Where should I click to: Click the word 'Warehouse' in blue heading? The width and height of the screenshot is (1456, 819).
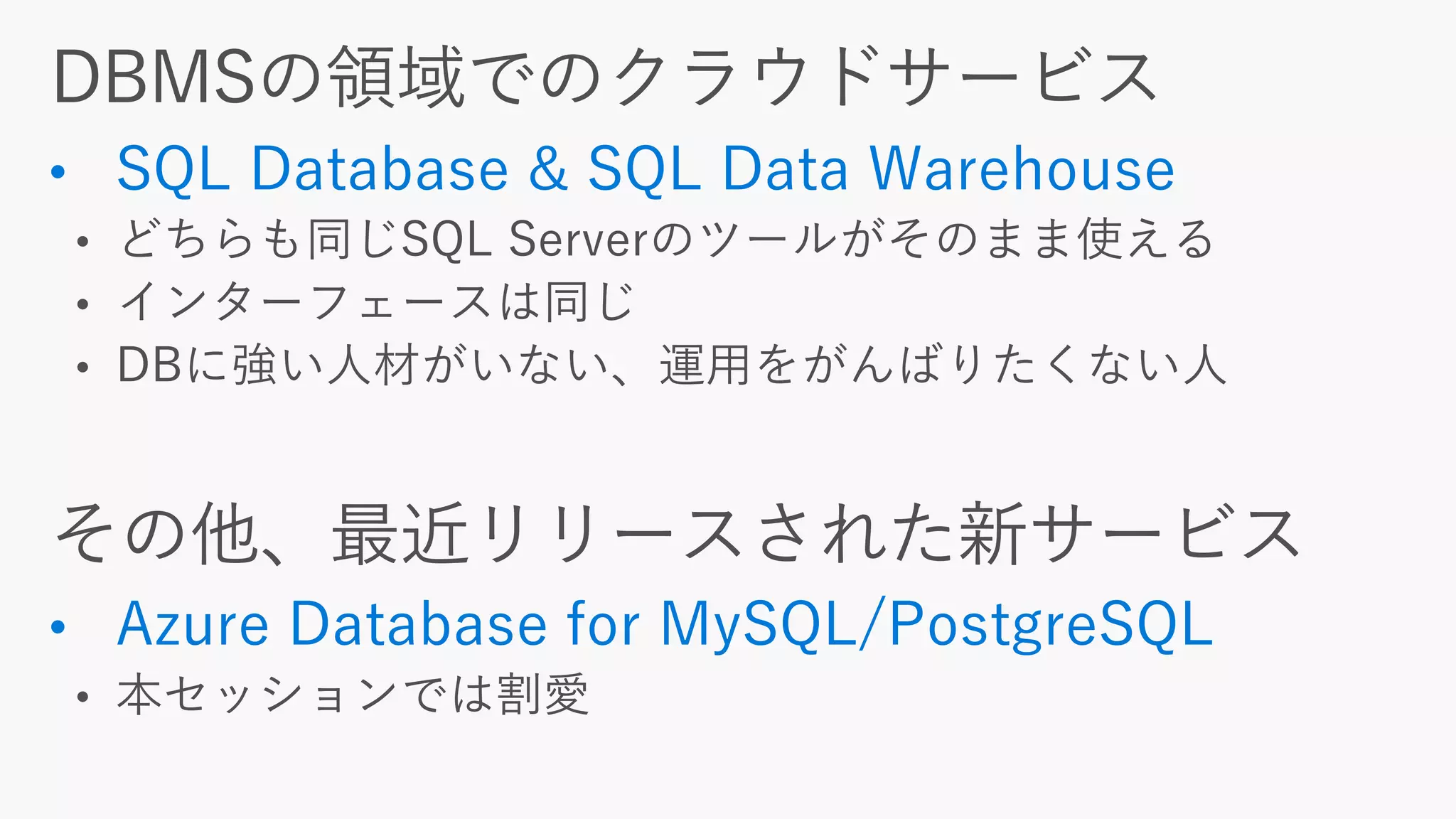pyautogui.click(x=1022, y=168)
